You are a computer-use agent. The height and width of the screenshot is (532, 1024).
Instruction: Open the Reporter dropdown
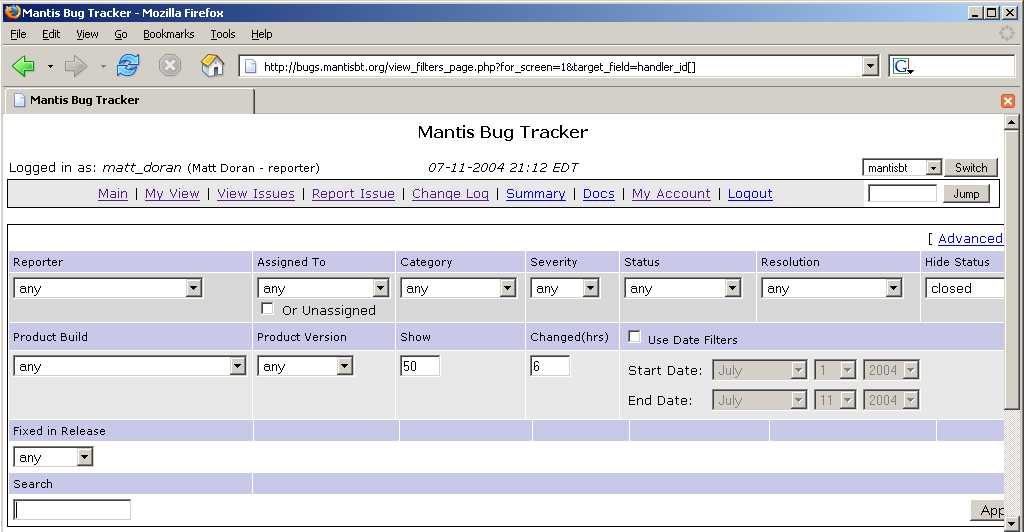tap(108, 288)
